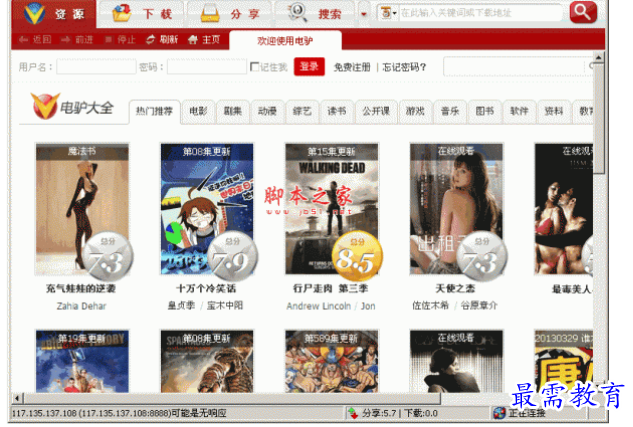This screenshot has width=633, height=427.
Task: Click the vertical scrollbar up arrow
Action: coord(598,58)
